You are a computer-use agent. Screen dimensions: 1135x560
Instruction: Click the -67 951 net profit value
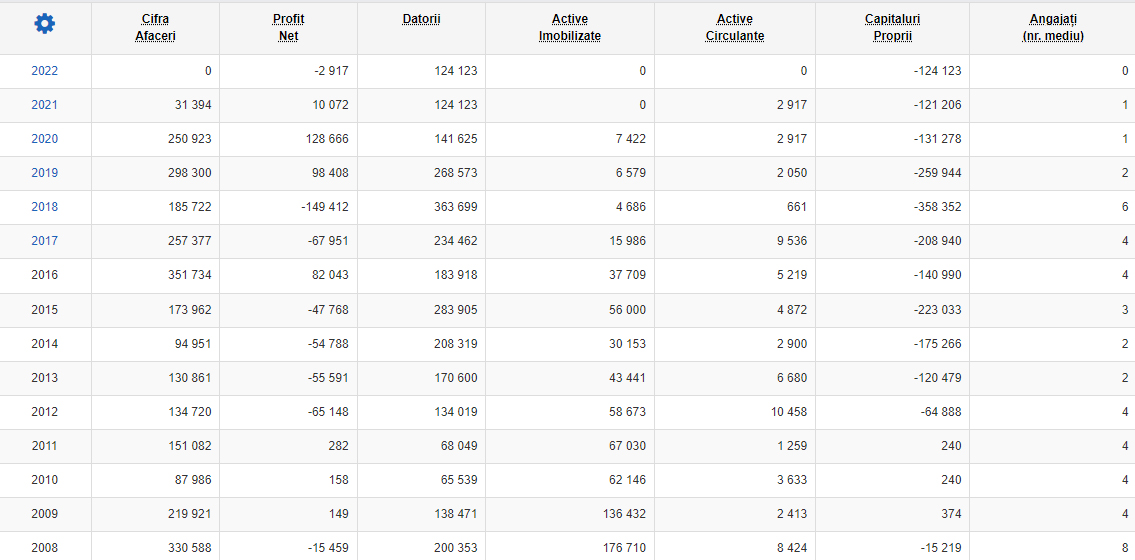click(x=326, y=241)
